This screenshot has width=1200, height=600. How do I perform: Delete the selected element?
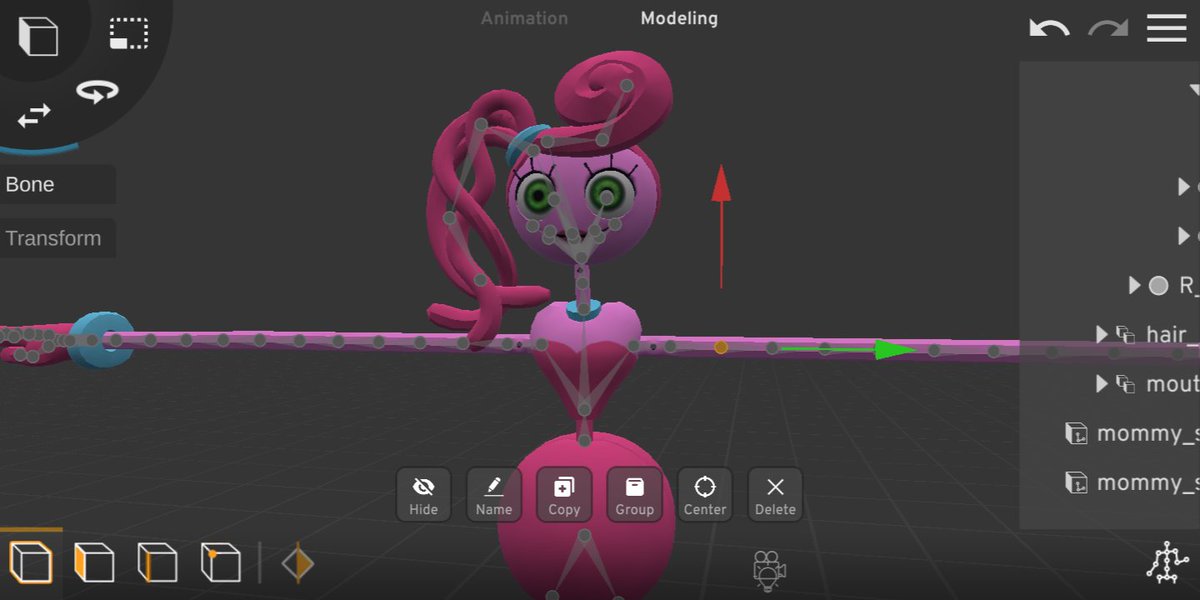click(775, 495)
